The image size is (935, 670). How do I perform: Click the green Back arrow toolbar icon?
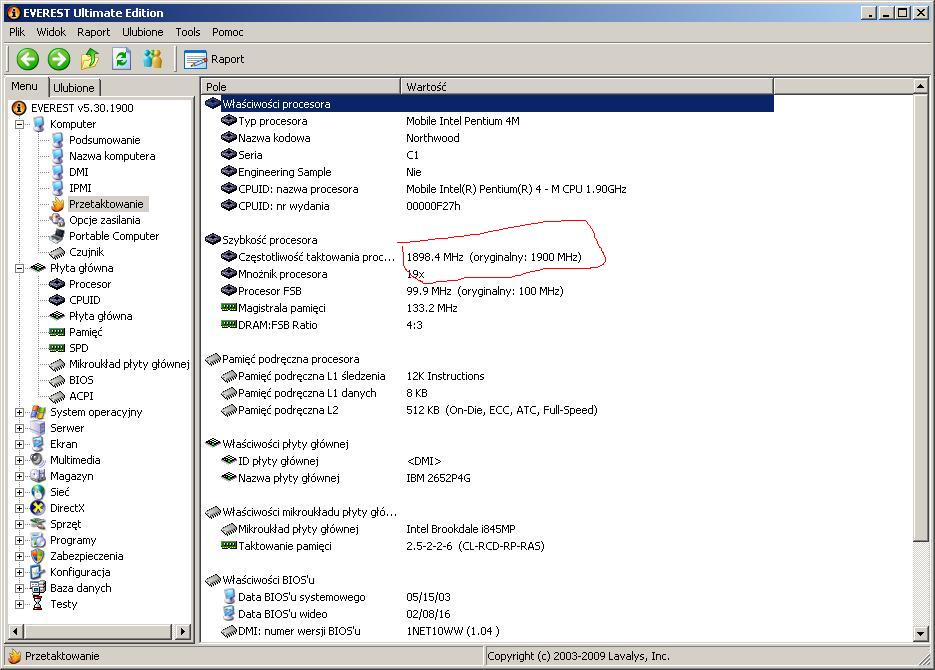(x=27, y=59)
